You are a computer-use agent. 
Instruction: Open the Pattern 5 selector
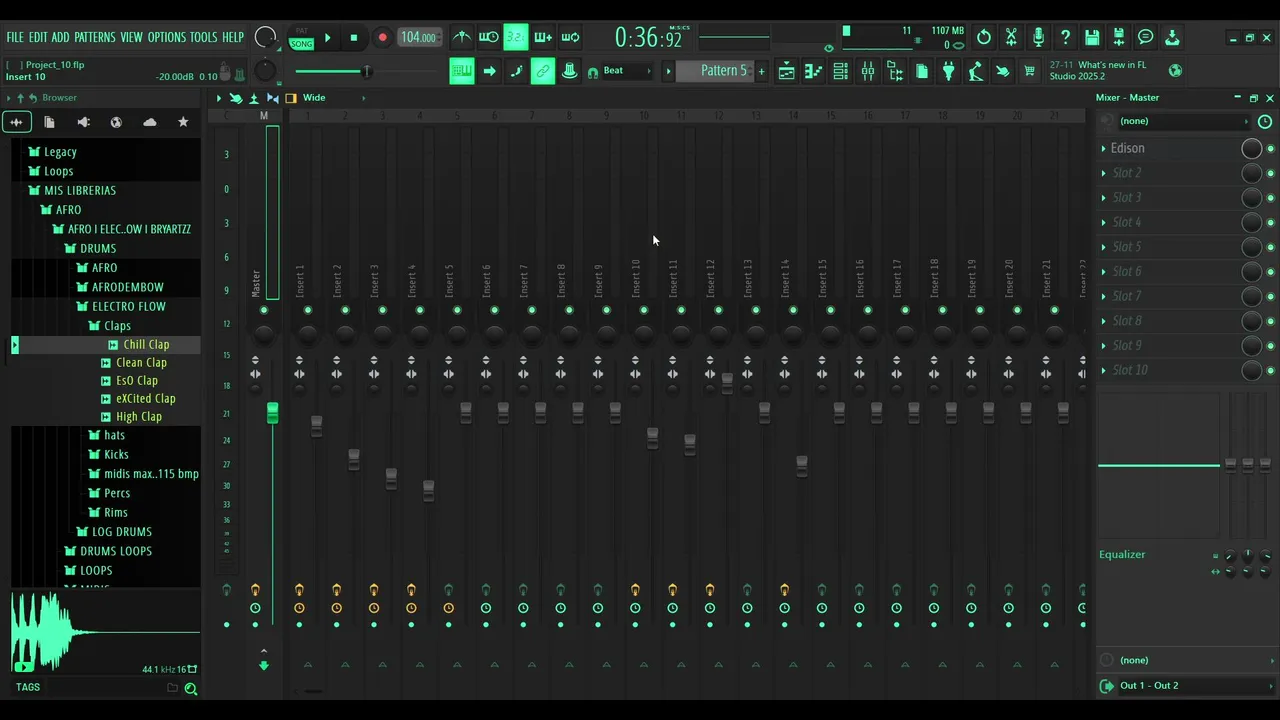715,71
